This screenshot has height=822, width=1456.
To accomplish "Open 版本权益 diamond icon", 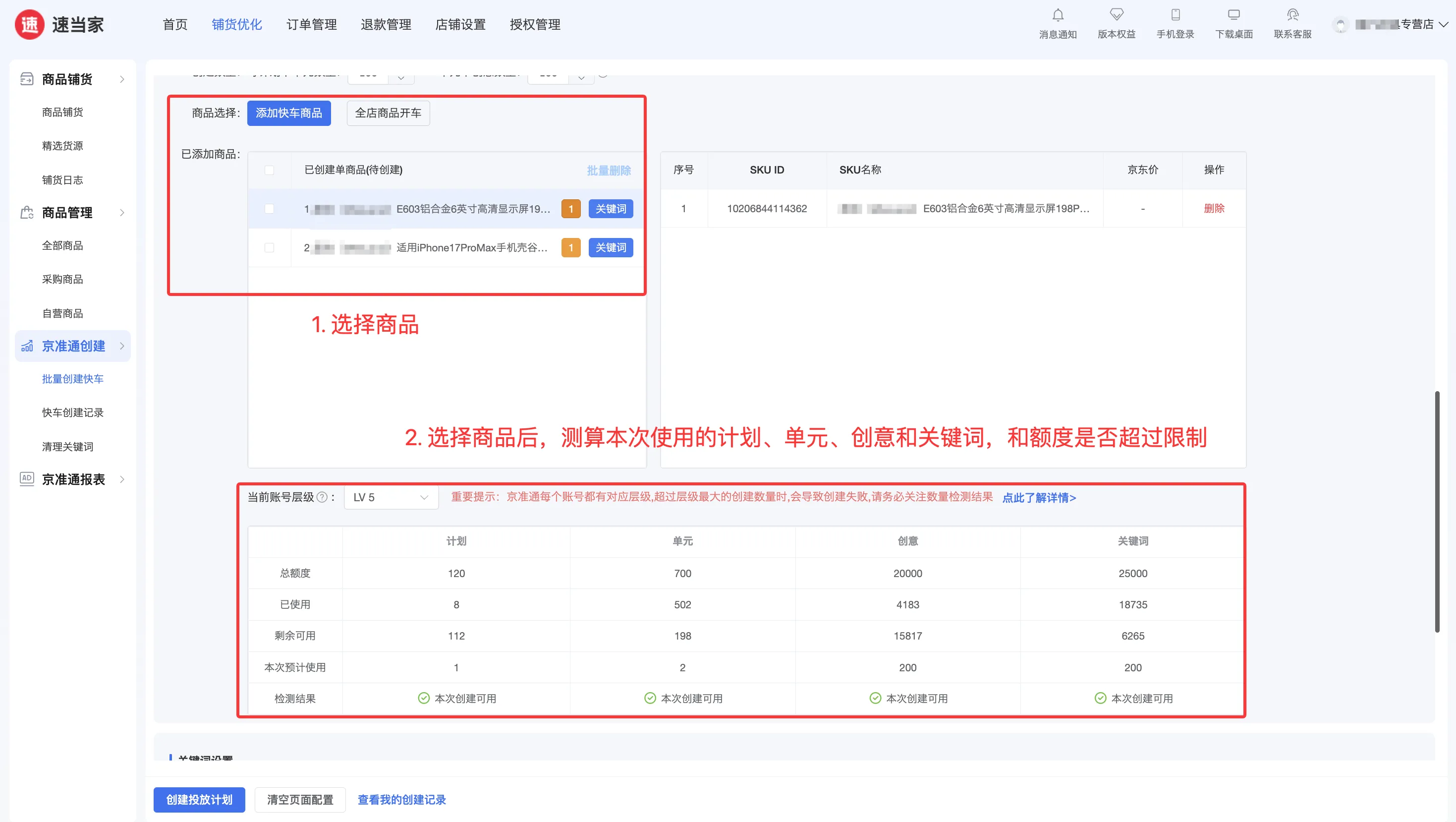I will point(1117,15).
